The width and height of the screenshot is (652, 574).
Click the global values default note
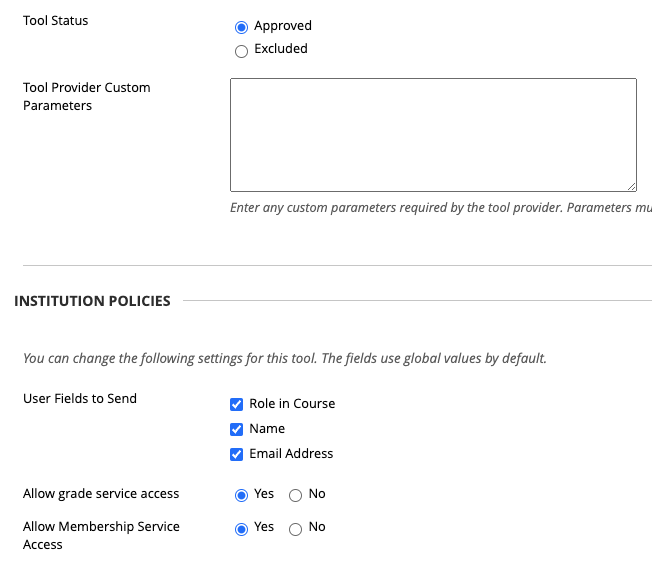pyautogui.click(x=285, y=358)
